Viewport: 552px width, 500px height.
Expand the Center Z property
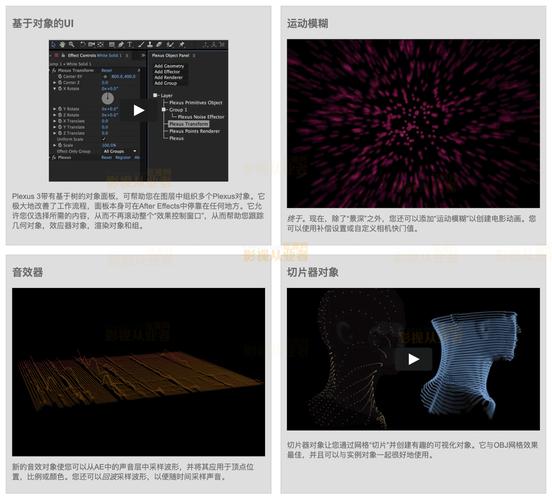[55, 82]
